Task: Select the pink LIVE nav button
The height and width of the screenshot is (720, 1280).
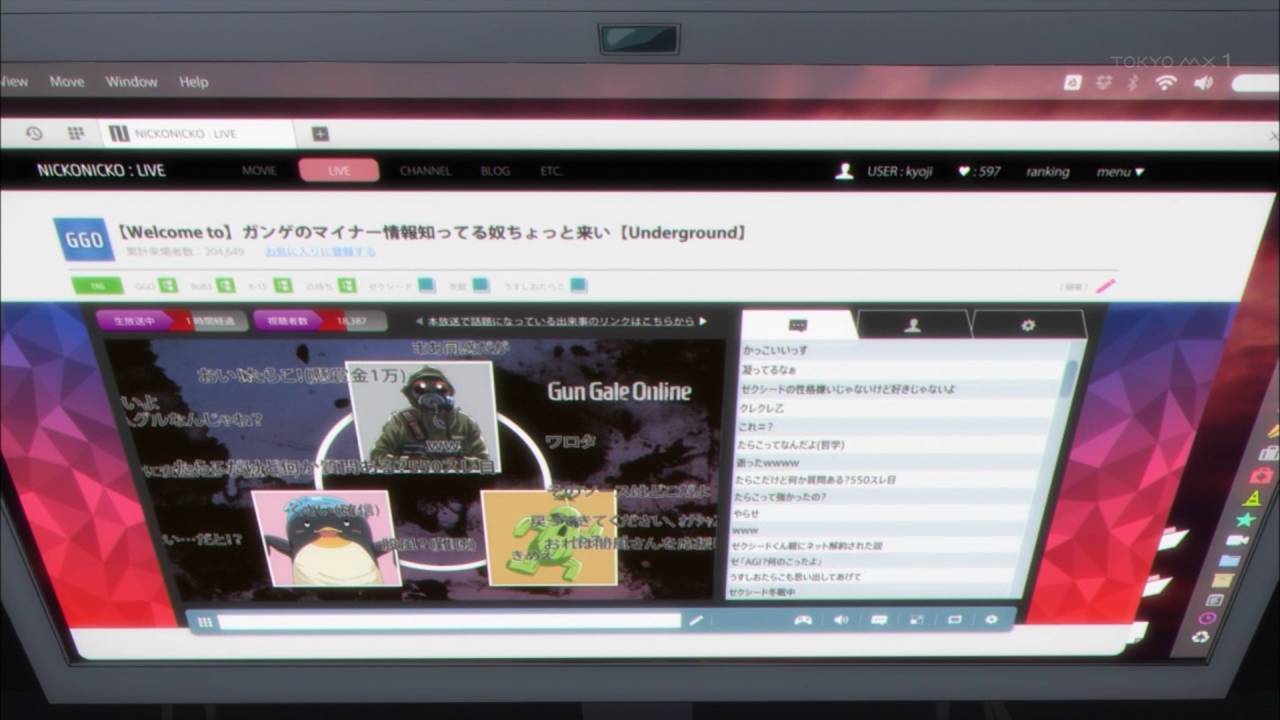Action: click(339, 171)
